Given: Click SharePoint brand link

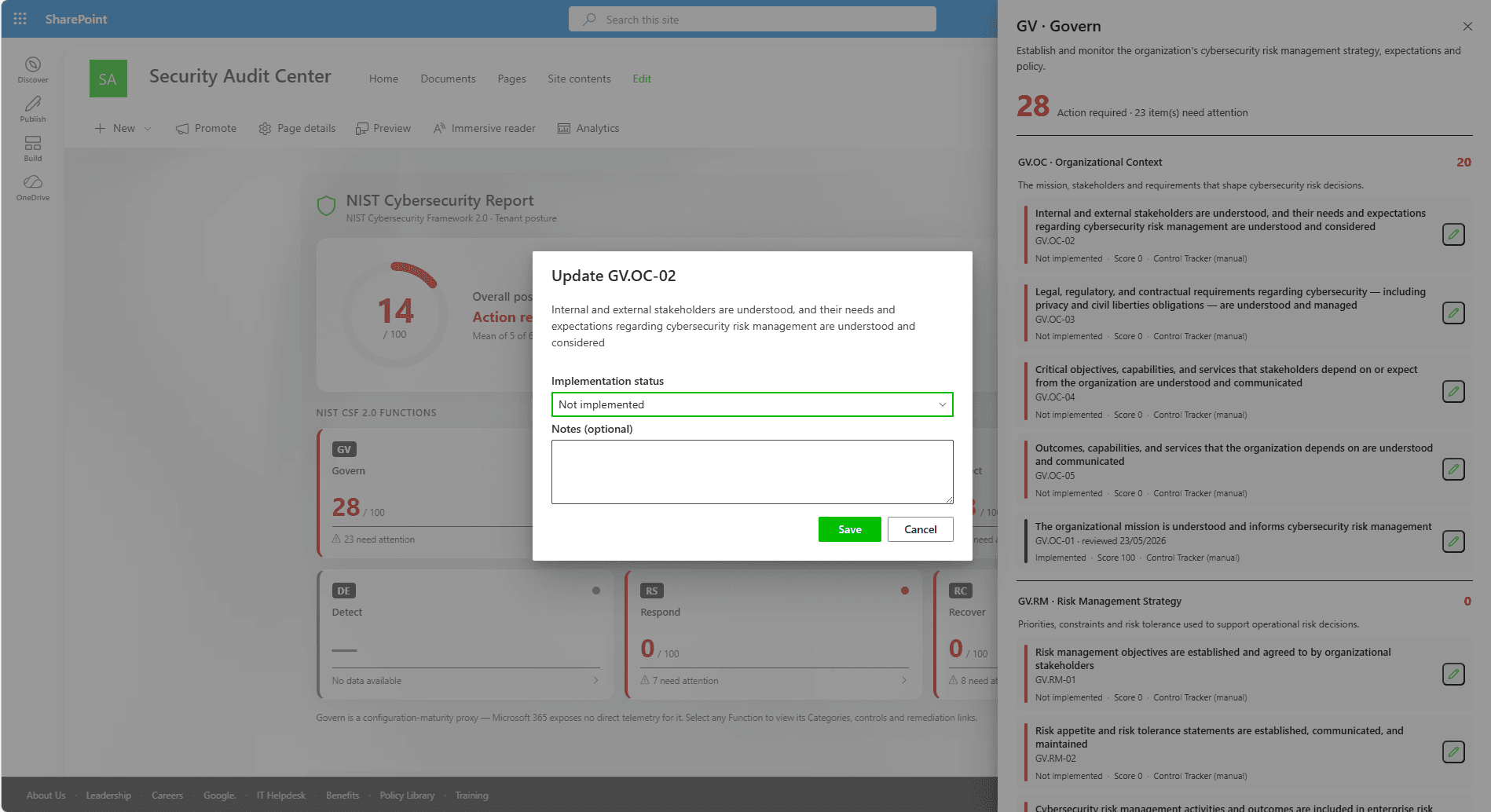Looking at the screenshot, I should click(76, 19).
